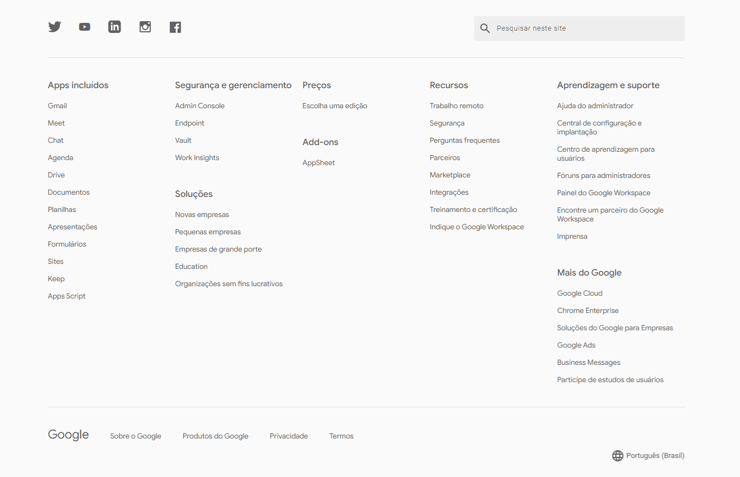This screenshot has width=740, height=477.
Task: Select Organizações sem fins lucrativos link
Action: [x=229, y=284]
